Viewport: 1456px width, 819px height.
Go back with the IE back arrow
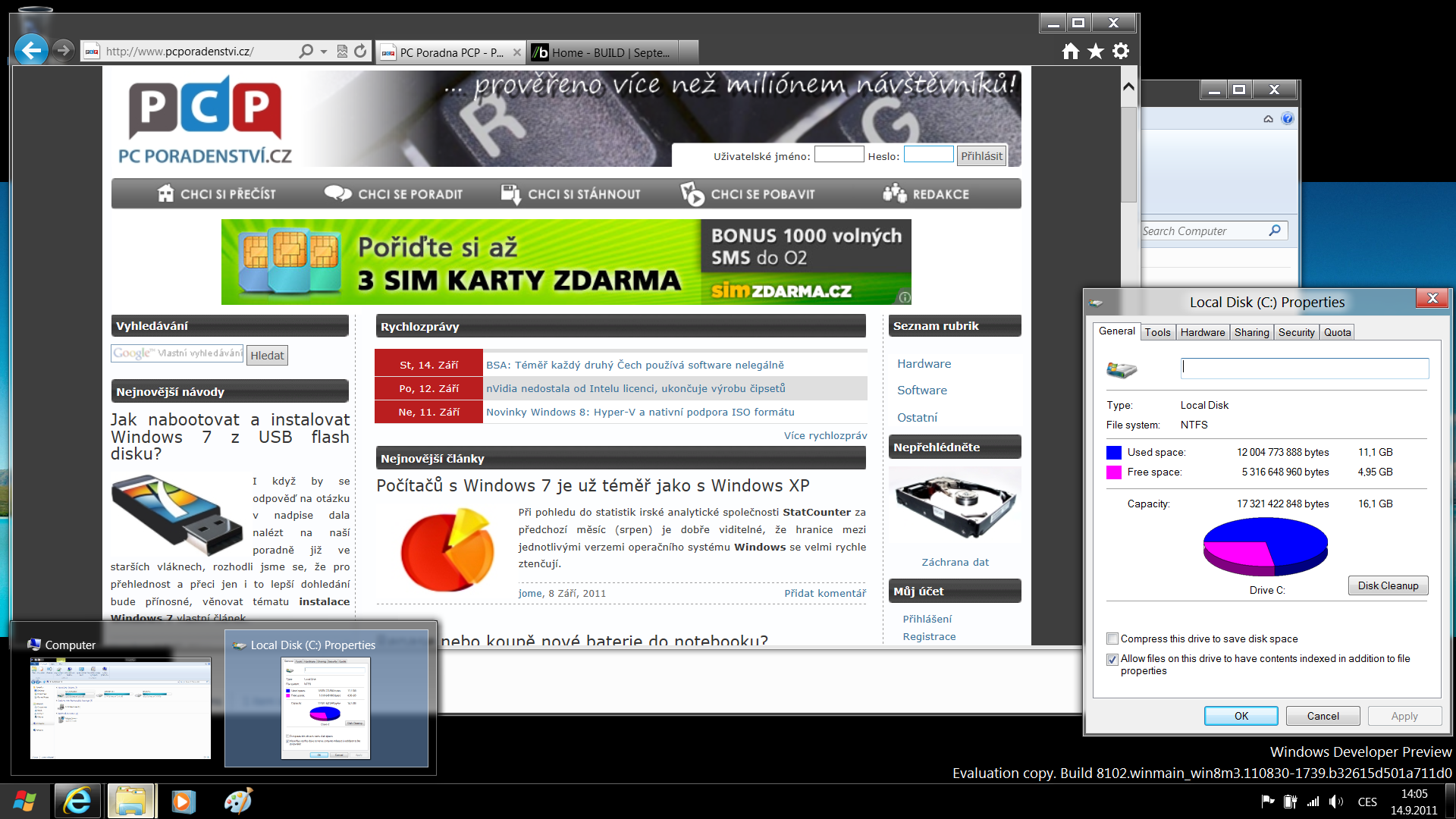click(31, 51)
